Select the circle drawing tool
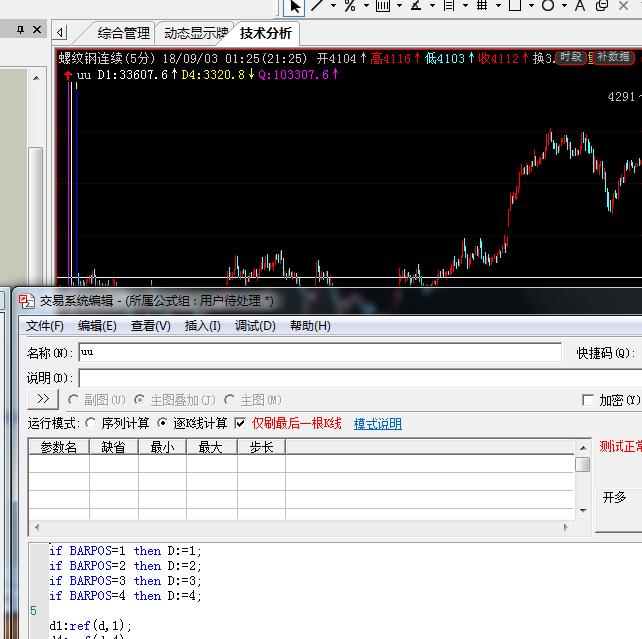The image size is (642, 639). pos(548,5)
